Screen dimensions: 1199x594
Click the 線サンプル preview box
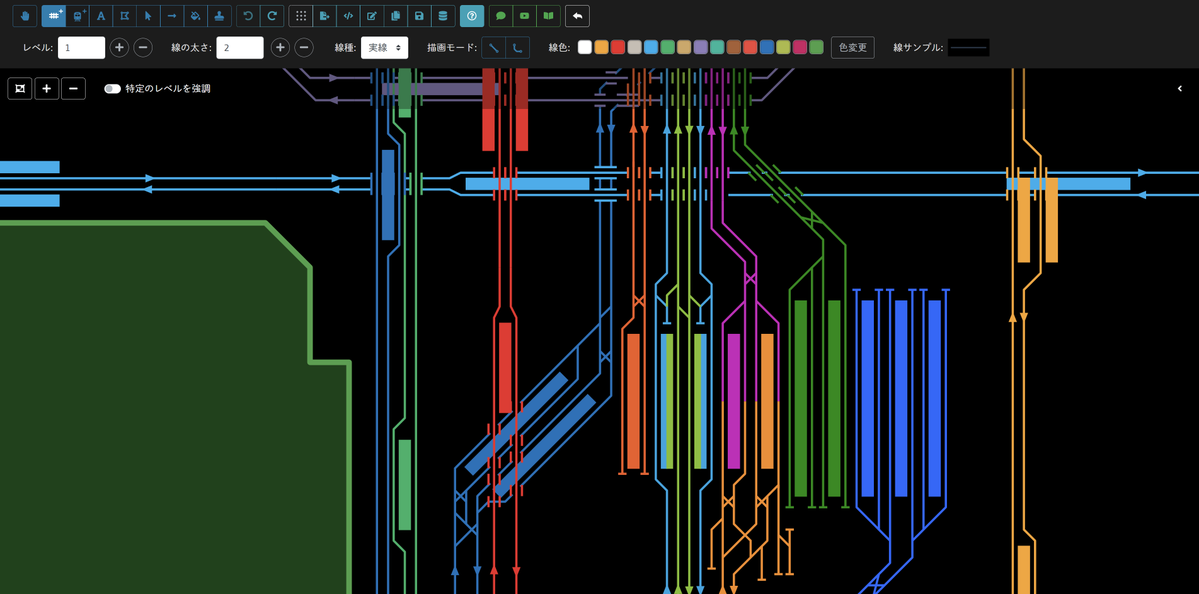(968, 47)
